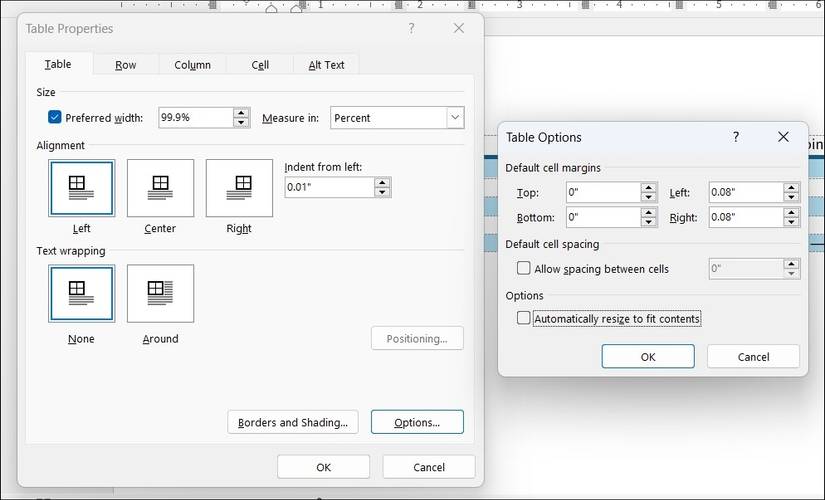Click the Left margin input field
825x500 pixels.
(746, 193)
